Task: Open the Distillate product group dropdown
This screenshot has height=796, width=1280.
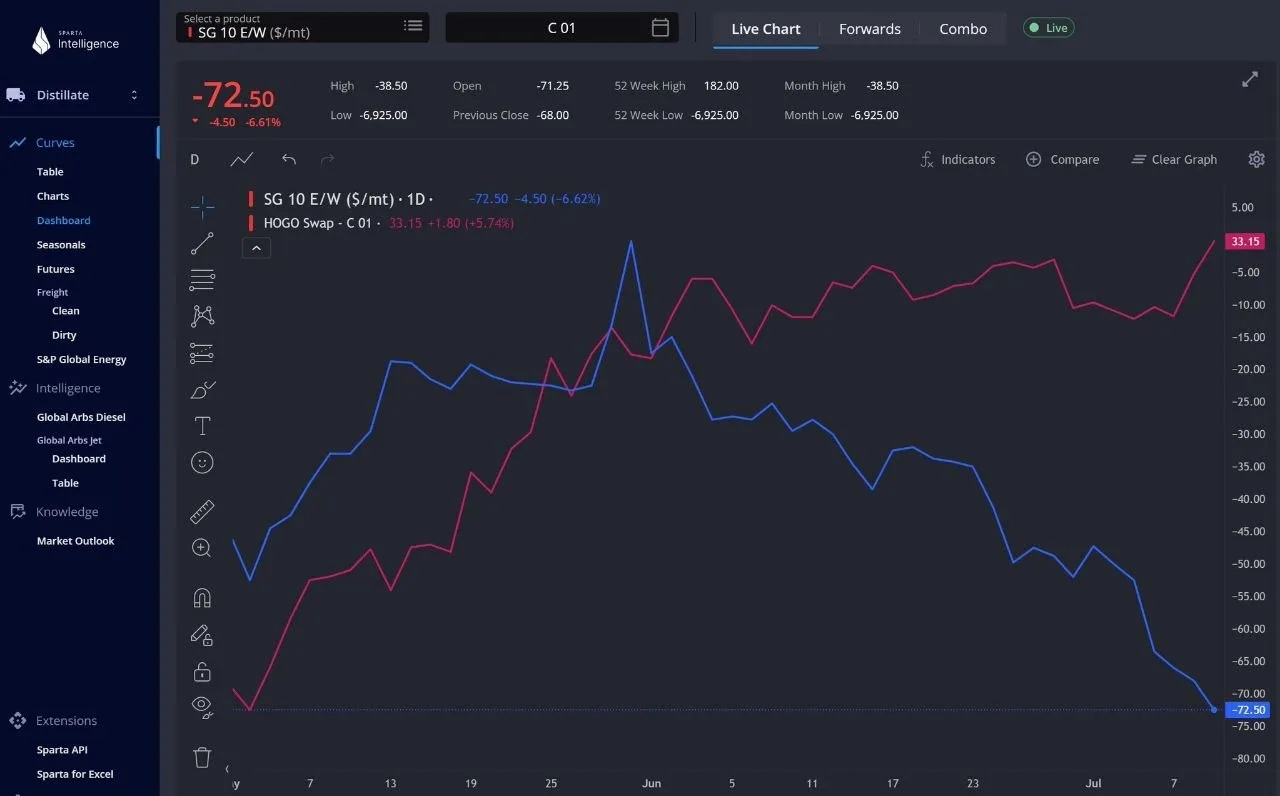Action: coord(73,95)
